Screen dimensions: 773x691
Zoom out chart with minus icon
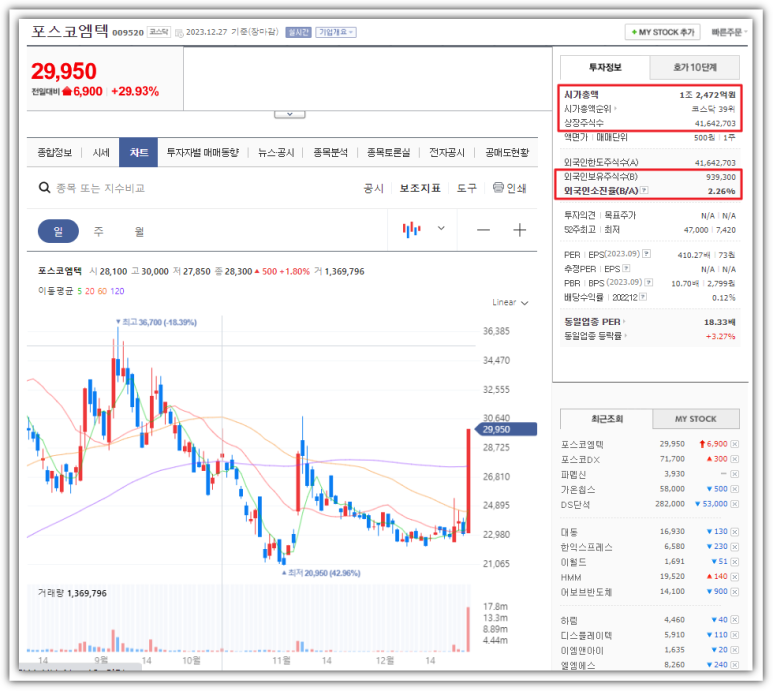click(x=484, y=230)
